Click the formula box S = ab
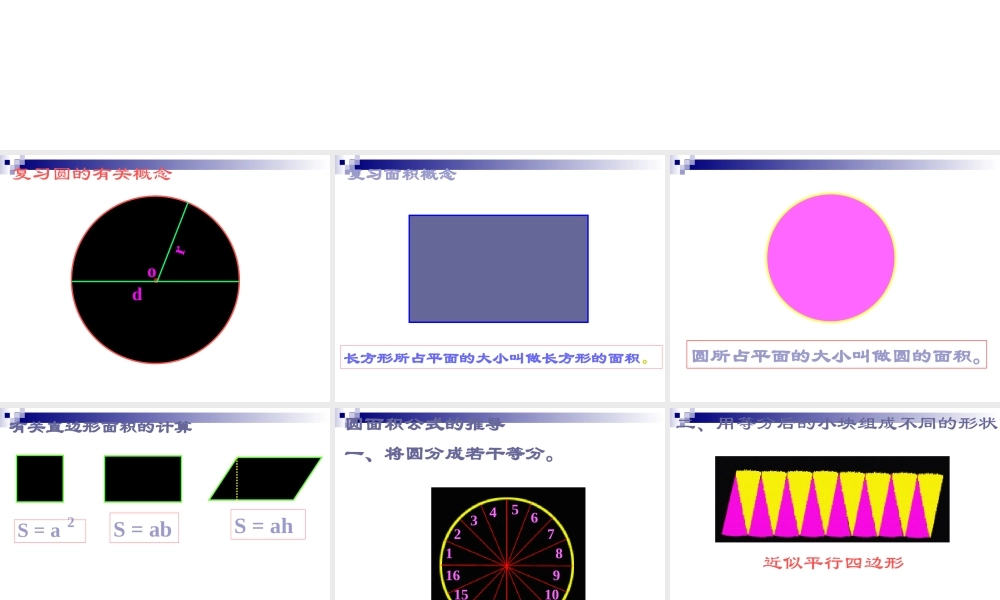Viewport: 1000px width, 600px height. click(x=143, y=528)
